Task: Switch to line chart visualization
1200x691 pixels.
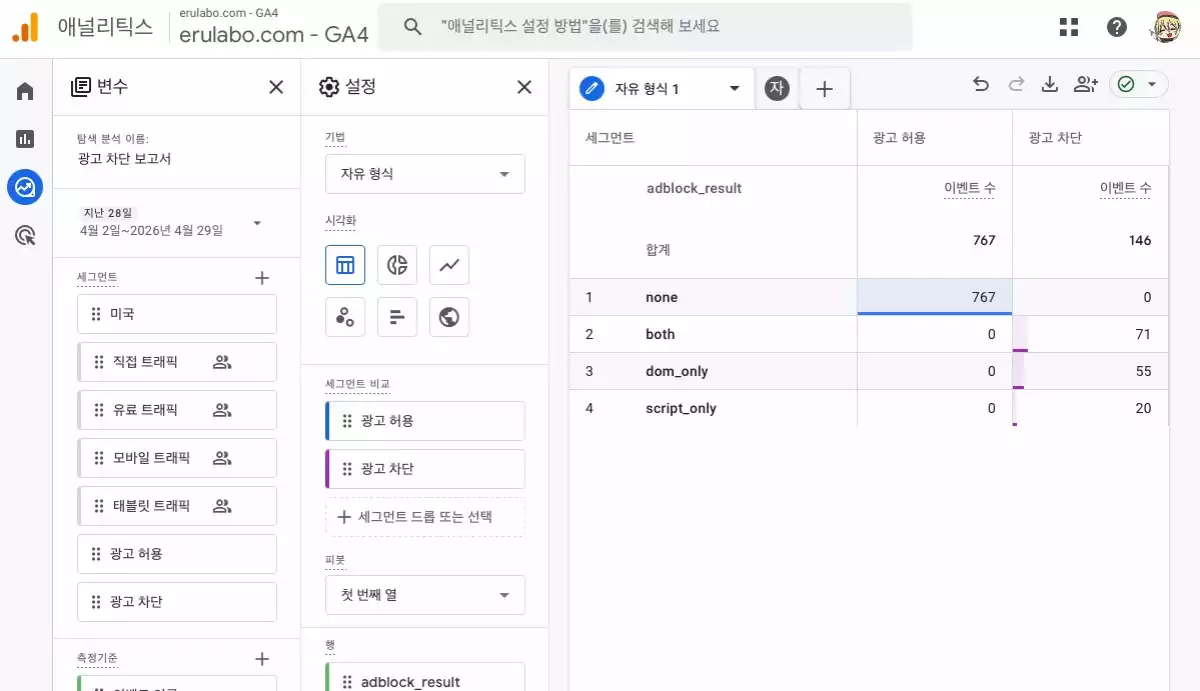Action: coord(449,265)
